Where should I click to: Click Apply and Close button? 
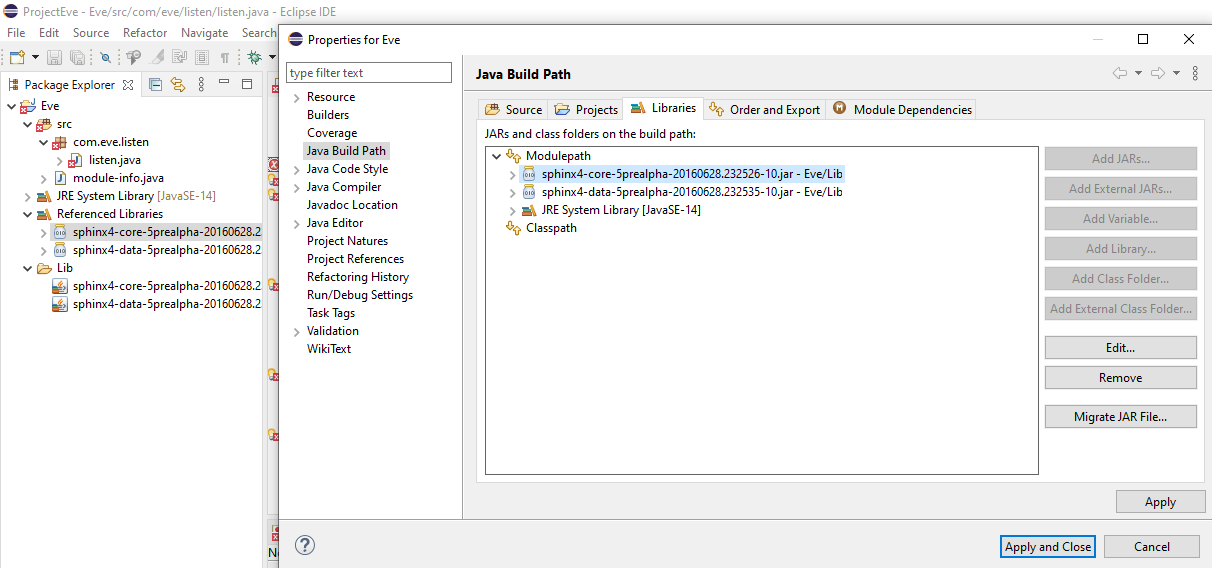point(1048,547)
